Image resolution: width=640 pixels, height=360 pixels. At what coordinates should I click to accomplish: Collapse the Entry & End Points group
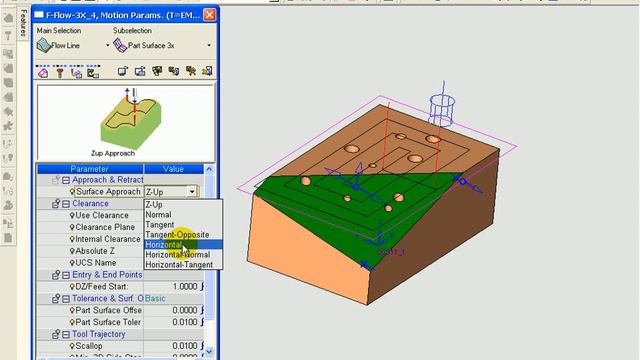tap(66, 275)
